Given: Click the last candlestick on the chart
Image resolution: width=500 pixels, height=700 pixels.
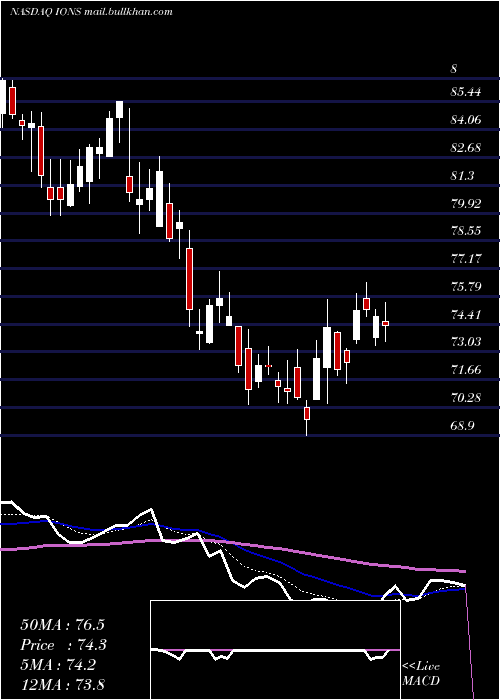Looking at the screenshot, I should (385, 323).
